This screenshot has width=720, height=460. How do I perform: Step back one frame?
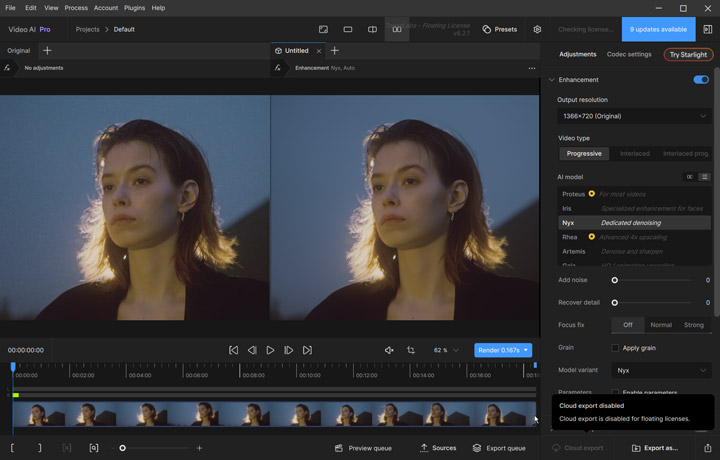point(252,350)
